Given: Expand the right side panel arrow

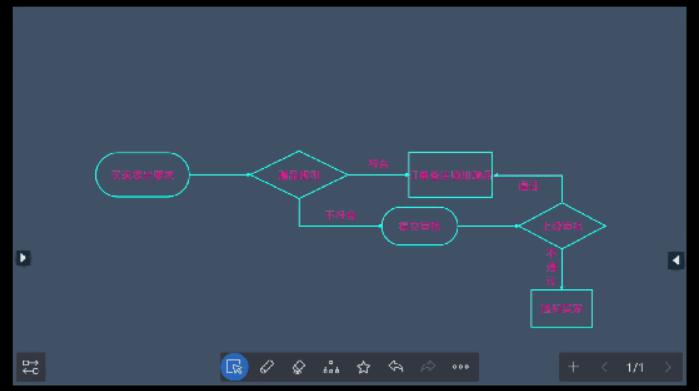Looking at the screenshot, I should (x=676, y=260).
